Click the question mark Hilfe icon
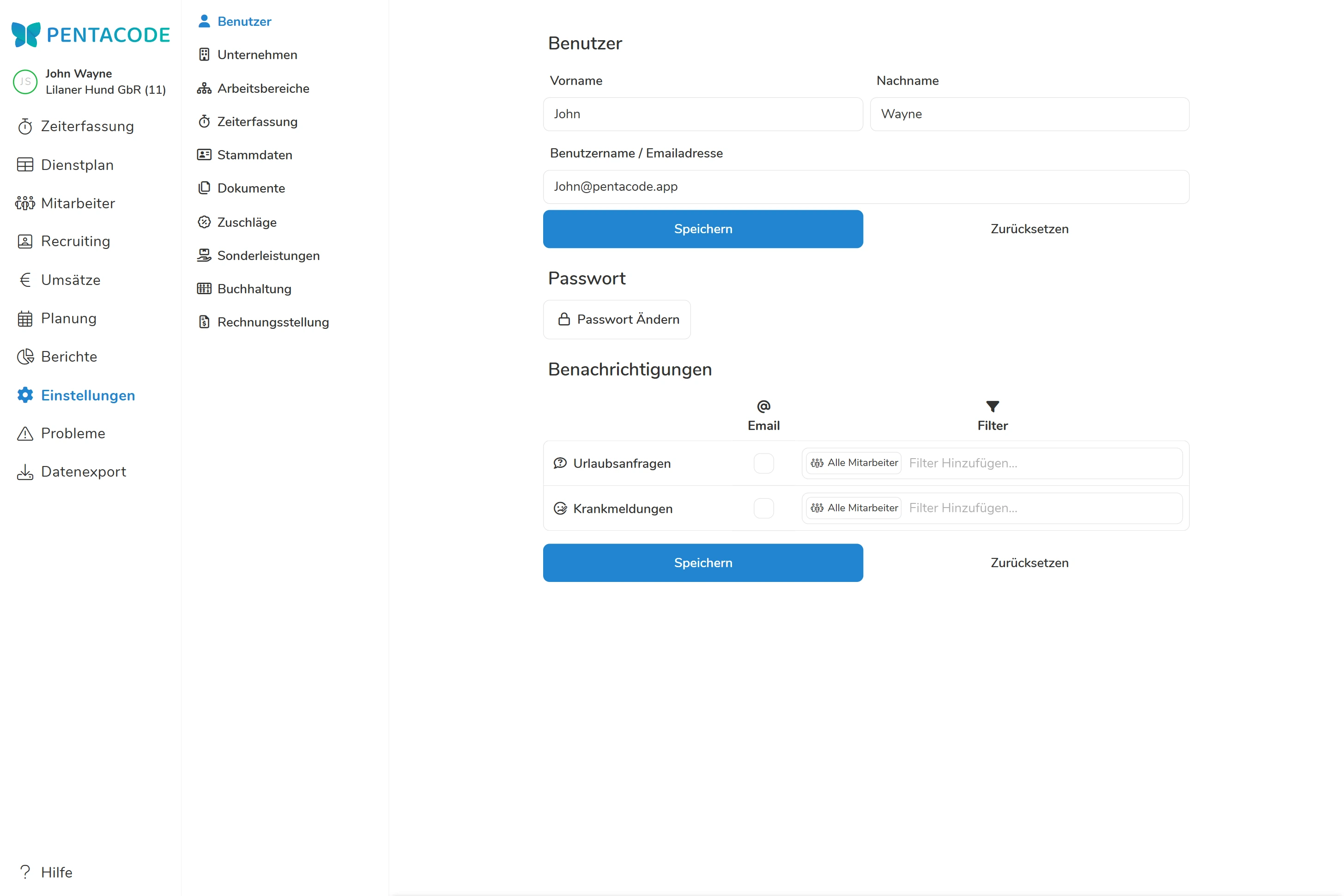The width and height of the screenshot is (1344, 896). 25,872
